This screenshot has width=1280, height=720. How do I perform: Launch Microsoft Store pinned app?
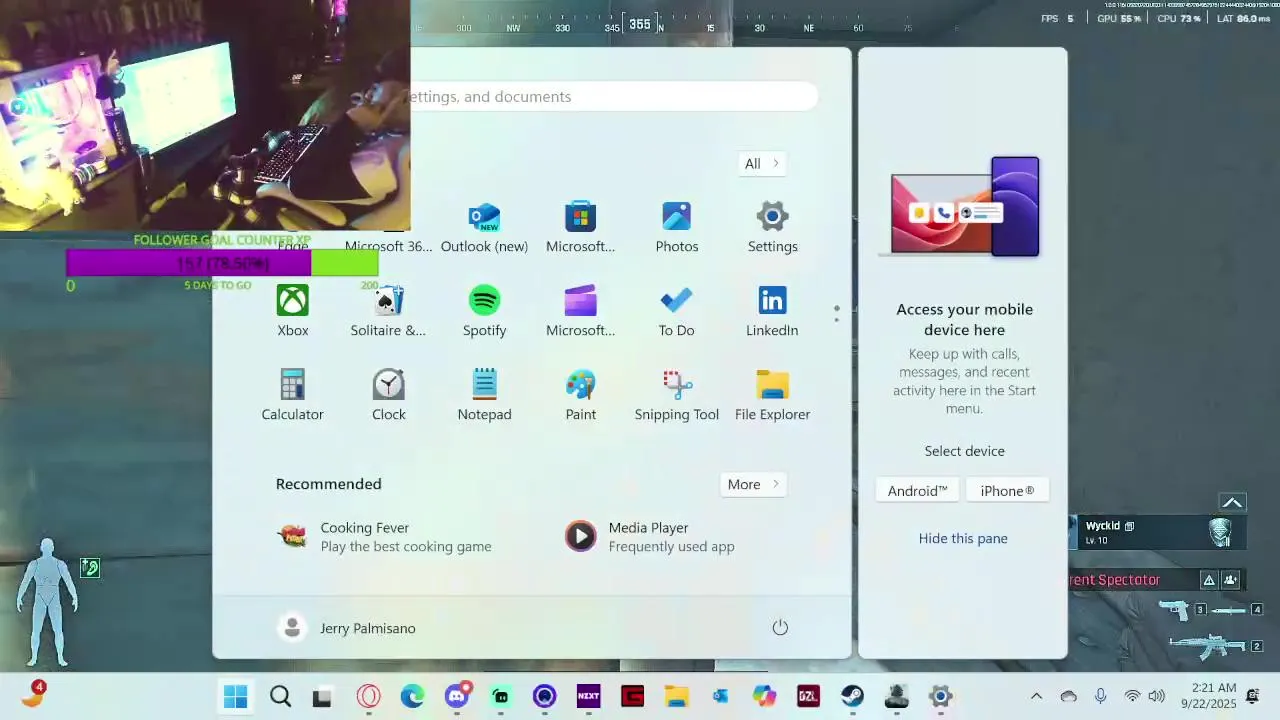click(580, 228)
